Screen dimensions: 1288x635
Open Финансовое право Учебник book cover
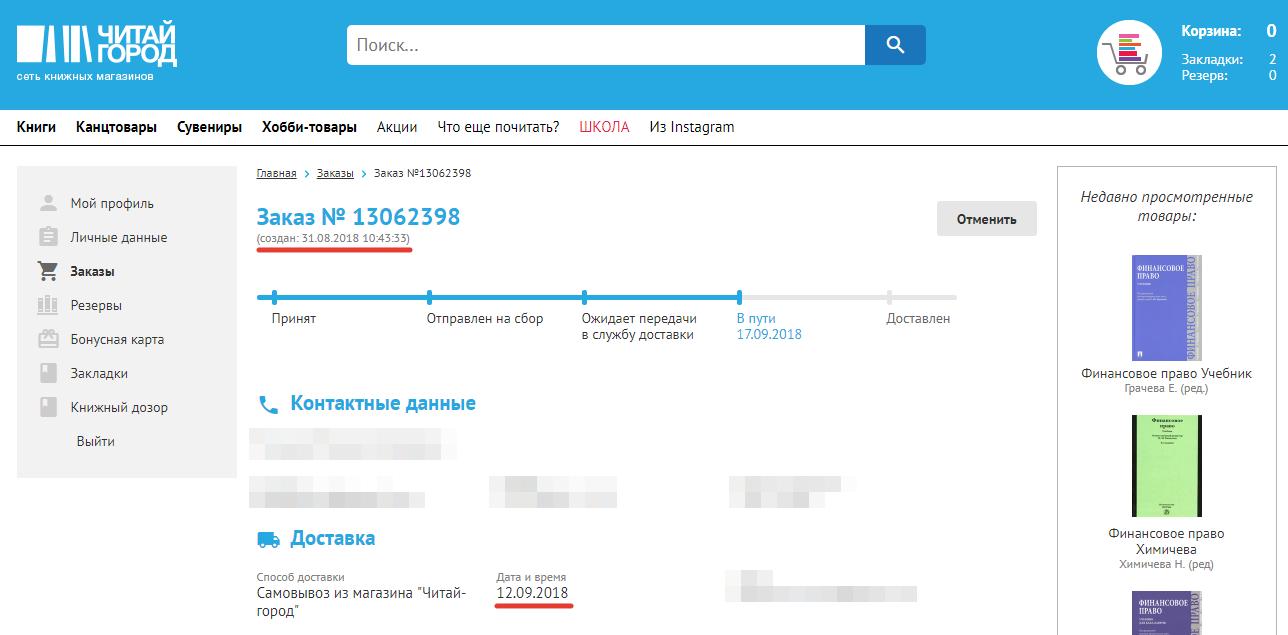click(1166, 307)
